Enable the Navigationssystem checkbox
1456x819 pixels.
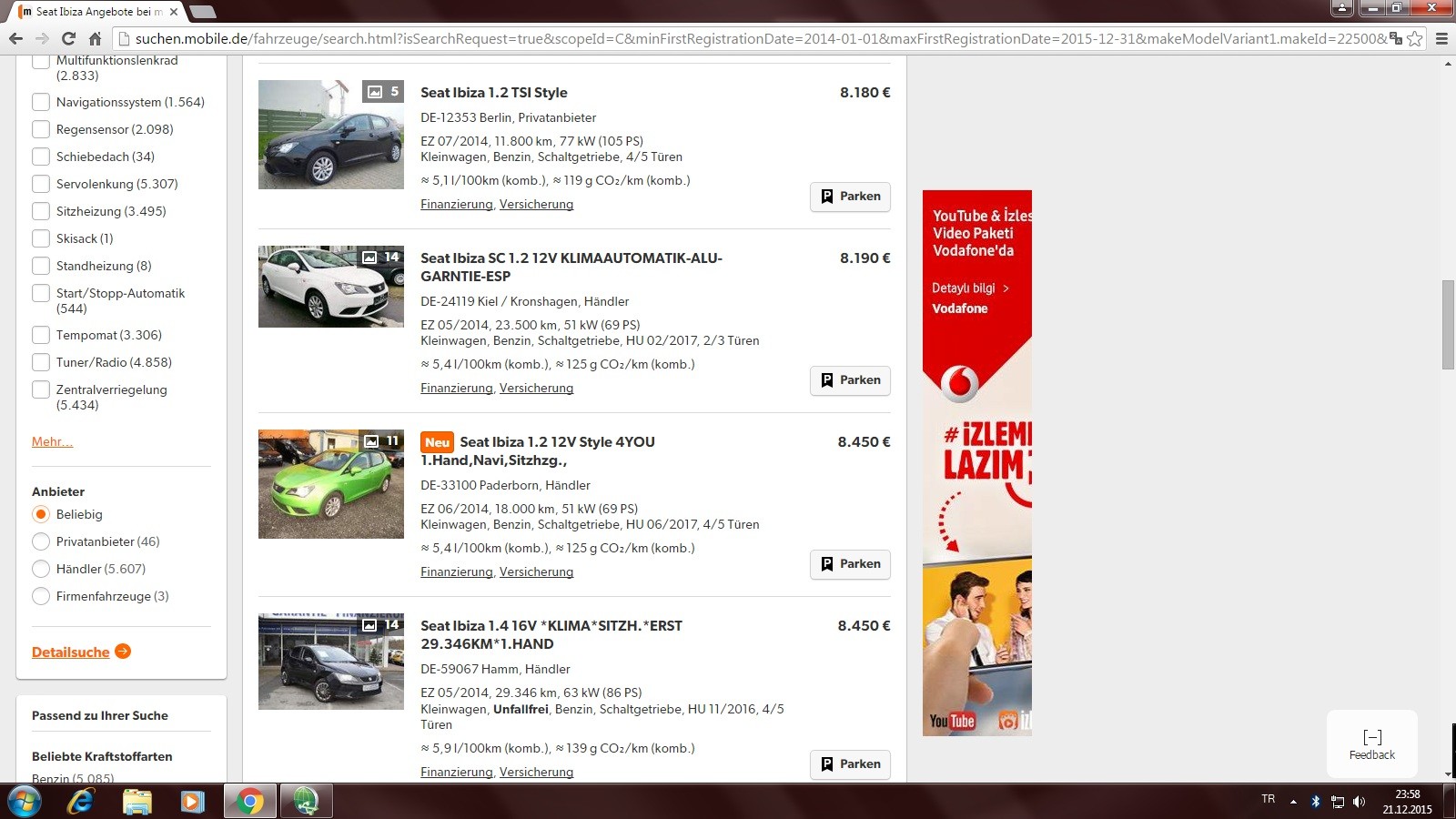click(x=41, y=102)
